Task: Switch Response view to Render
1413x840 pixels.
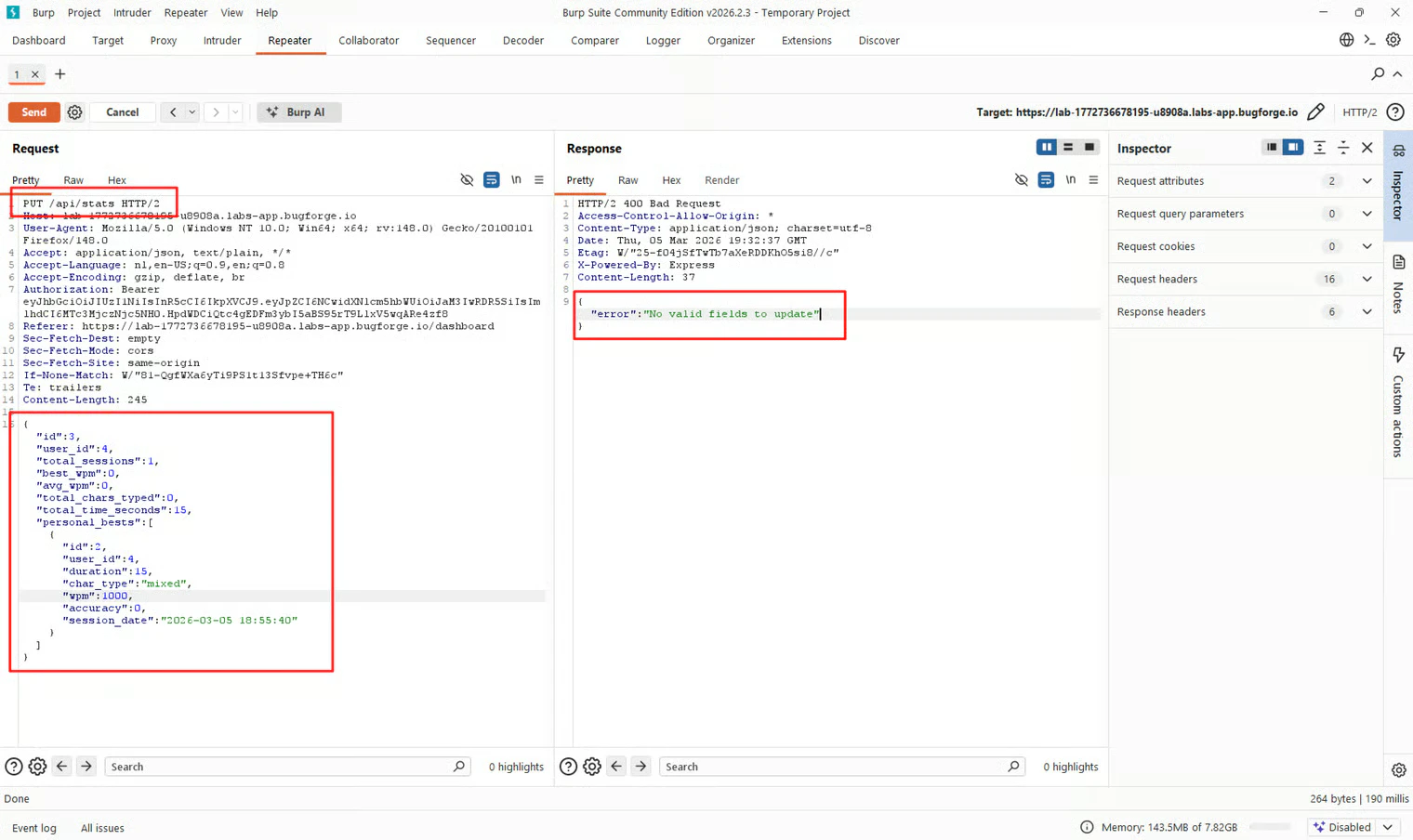Action: 722,180
